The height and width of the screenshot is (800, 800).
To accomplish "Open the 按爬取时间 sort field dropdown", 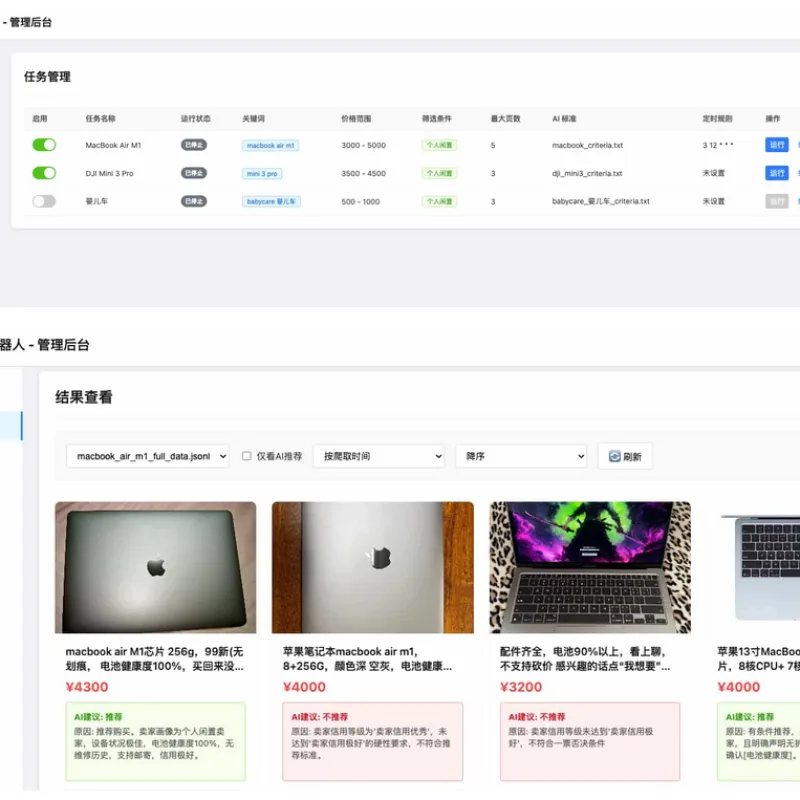I will (379, 456).
